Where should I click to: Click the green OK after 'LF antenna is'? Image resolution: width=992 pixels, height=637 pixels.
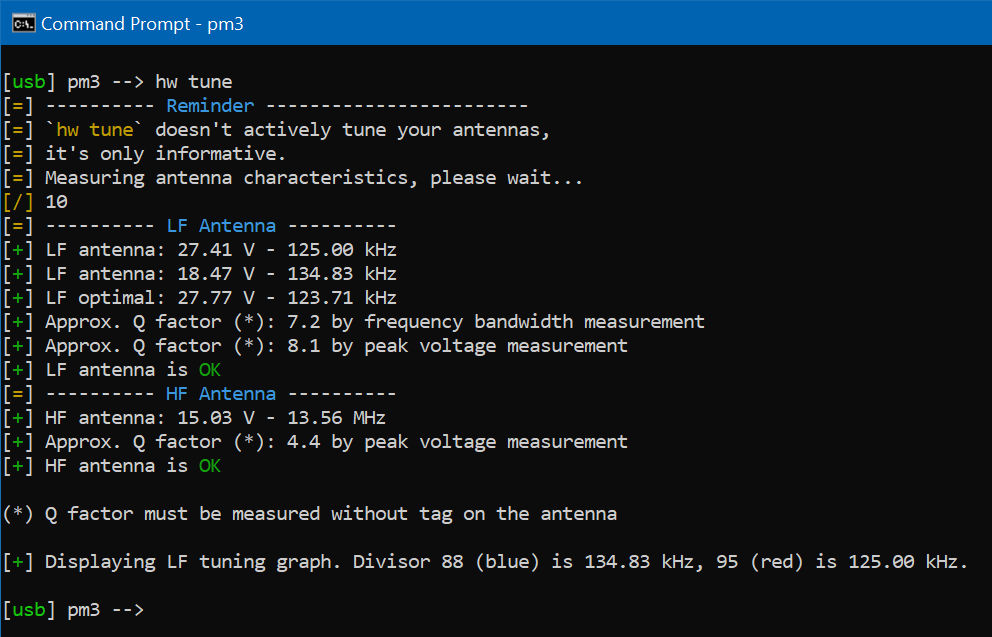[x=209, y=370]
